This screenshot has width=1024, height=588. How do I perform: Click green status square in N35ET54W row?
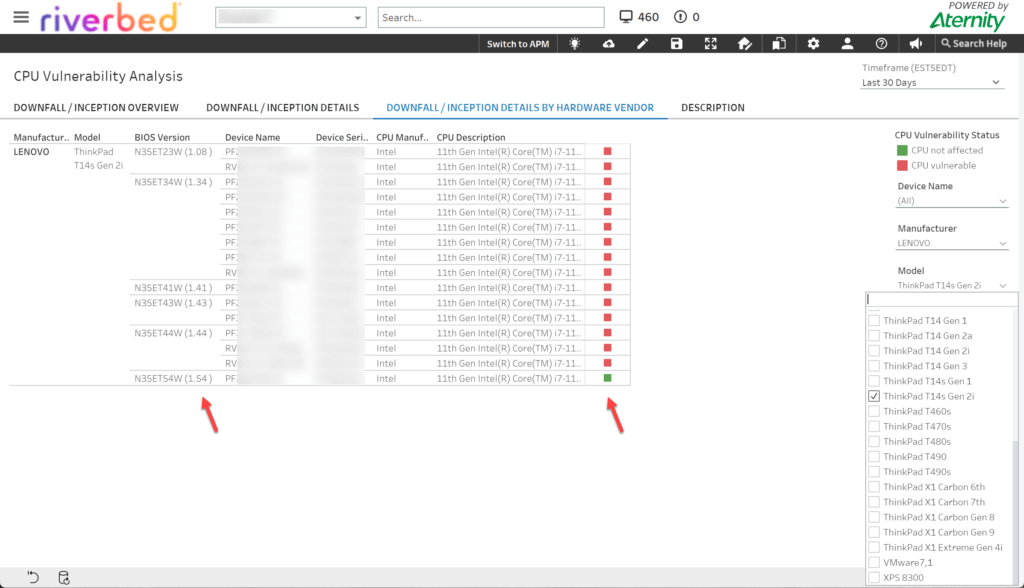(x=608, y=378)
